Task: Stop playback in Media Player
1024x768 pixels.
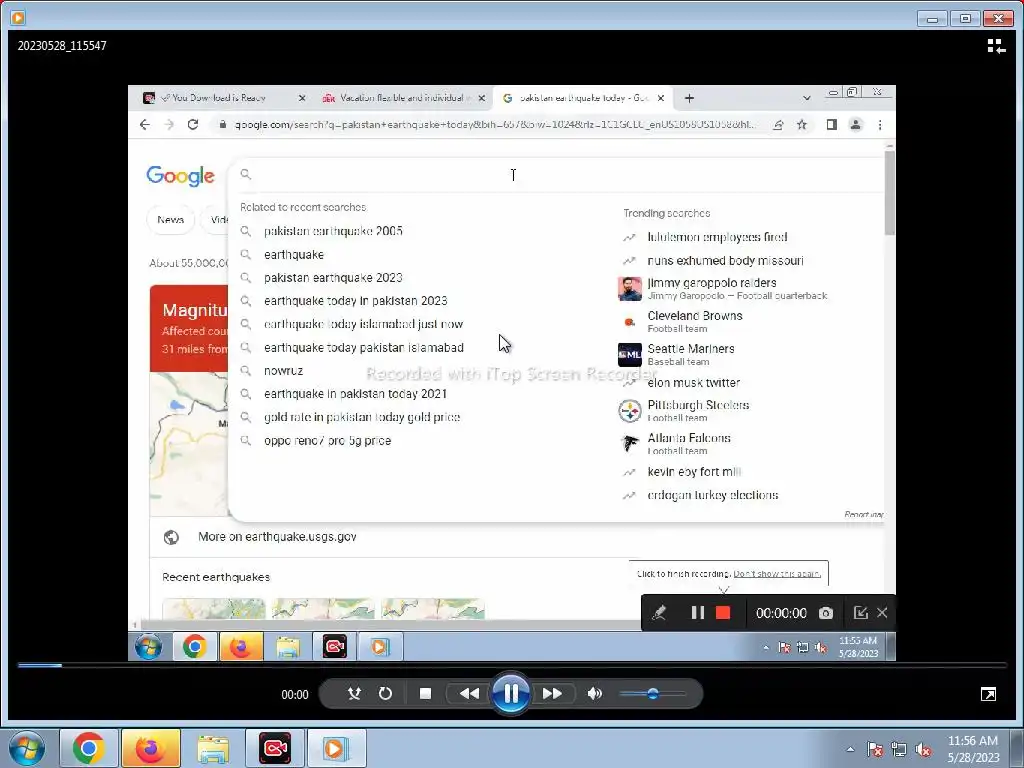Action: point(425,694)
